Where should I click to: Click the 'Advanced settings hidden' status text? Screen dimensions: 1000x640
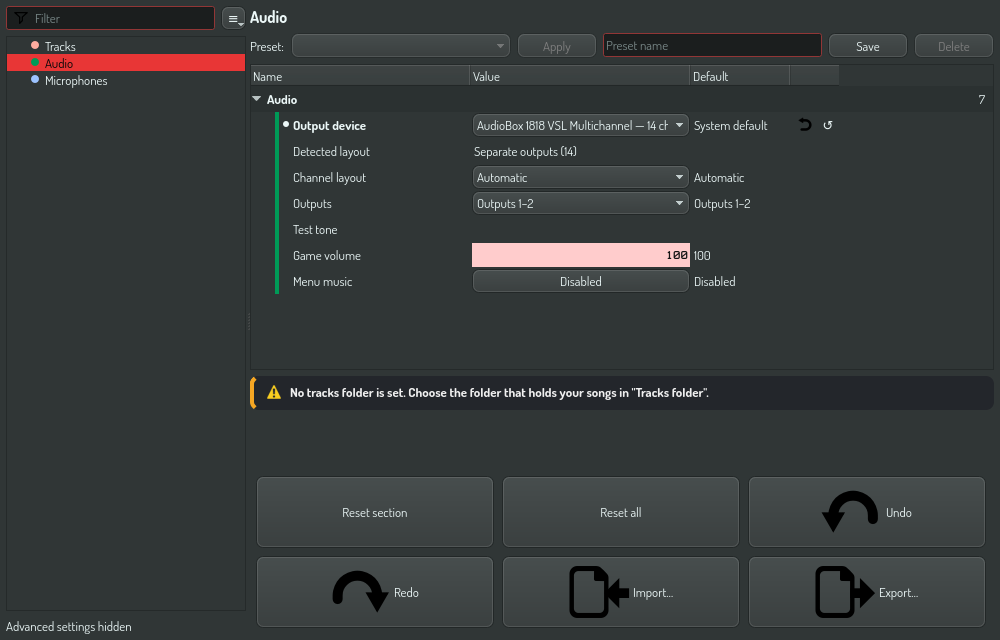[69, 627]
